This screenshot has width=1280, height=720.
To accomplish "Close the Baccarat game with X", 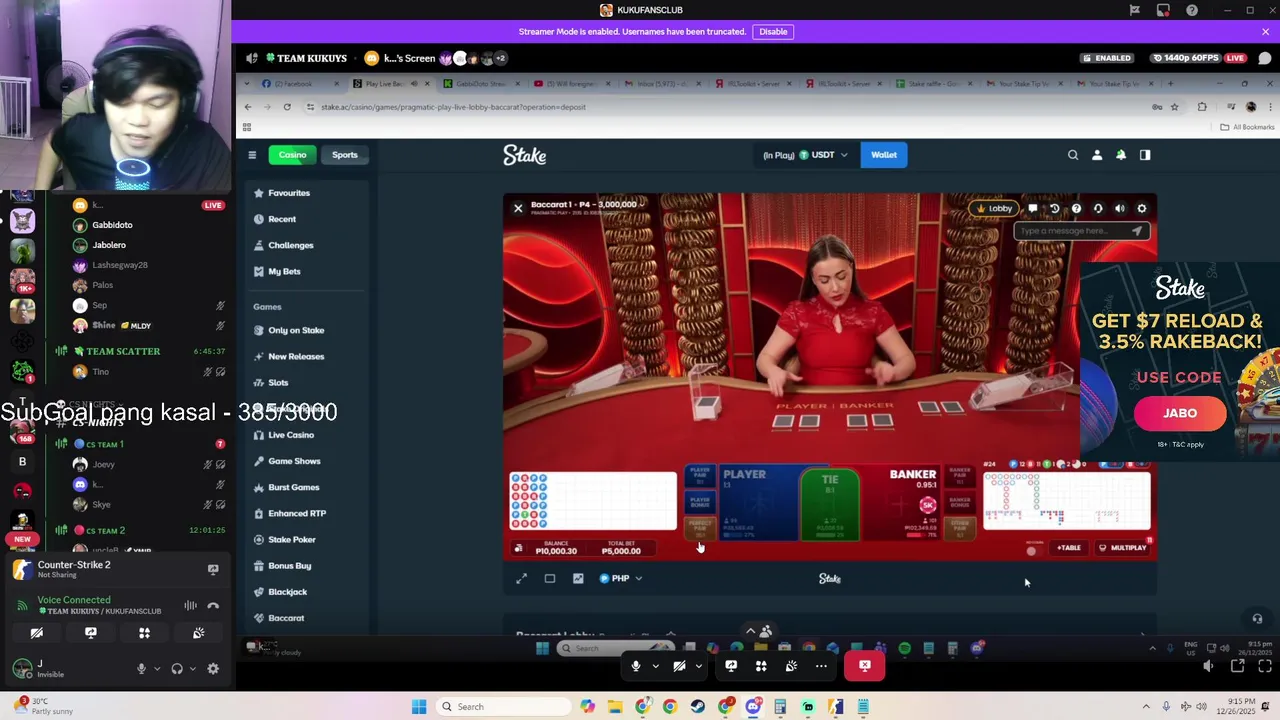I will (x=518, y=208).
